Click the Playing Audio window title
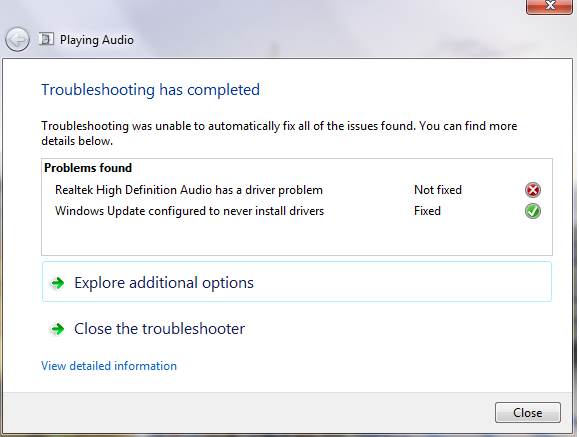The height and width of the screenshot is (437, 579). point(97,40)
